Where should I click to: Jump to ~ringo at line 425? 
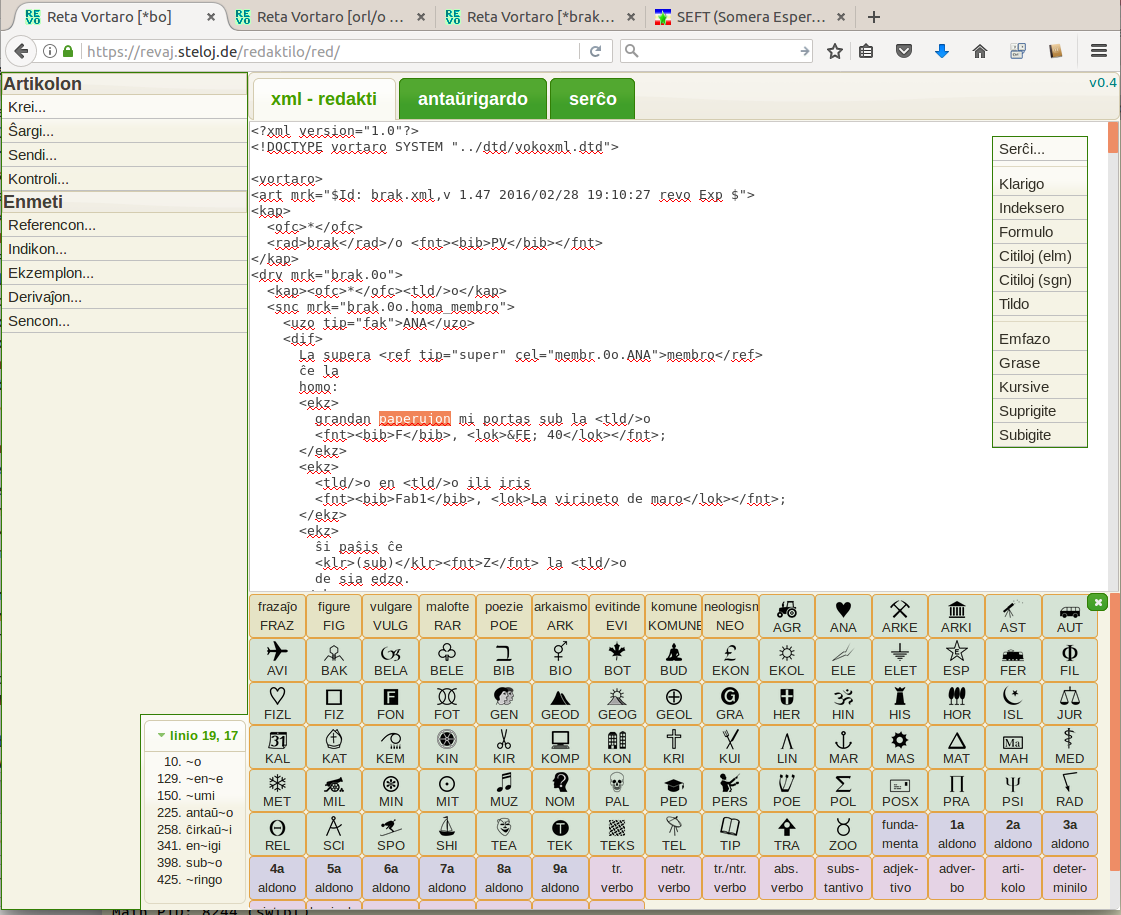pyautogui.click(x=201, y=880)
